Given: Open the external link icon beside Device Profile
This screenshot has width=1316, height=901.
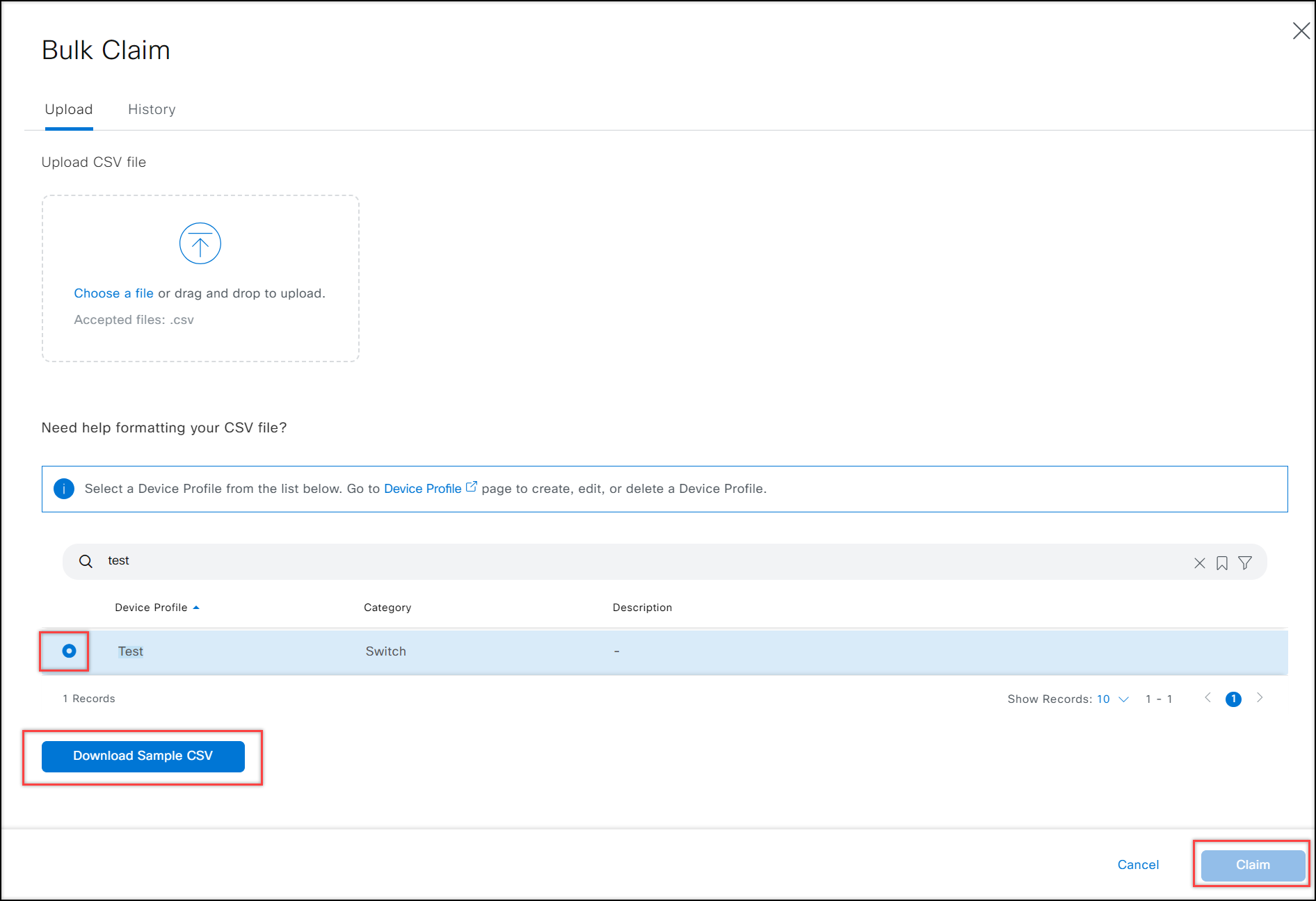Looking at the screenshot, I should click(x=472, y=487).
